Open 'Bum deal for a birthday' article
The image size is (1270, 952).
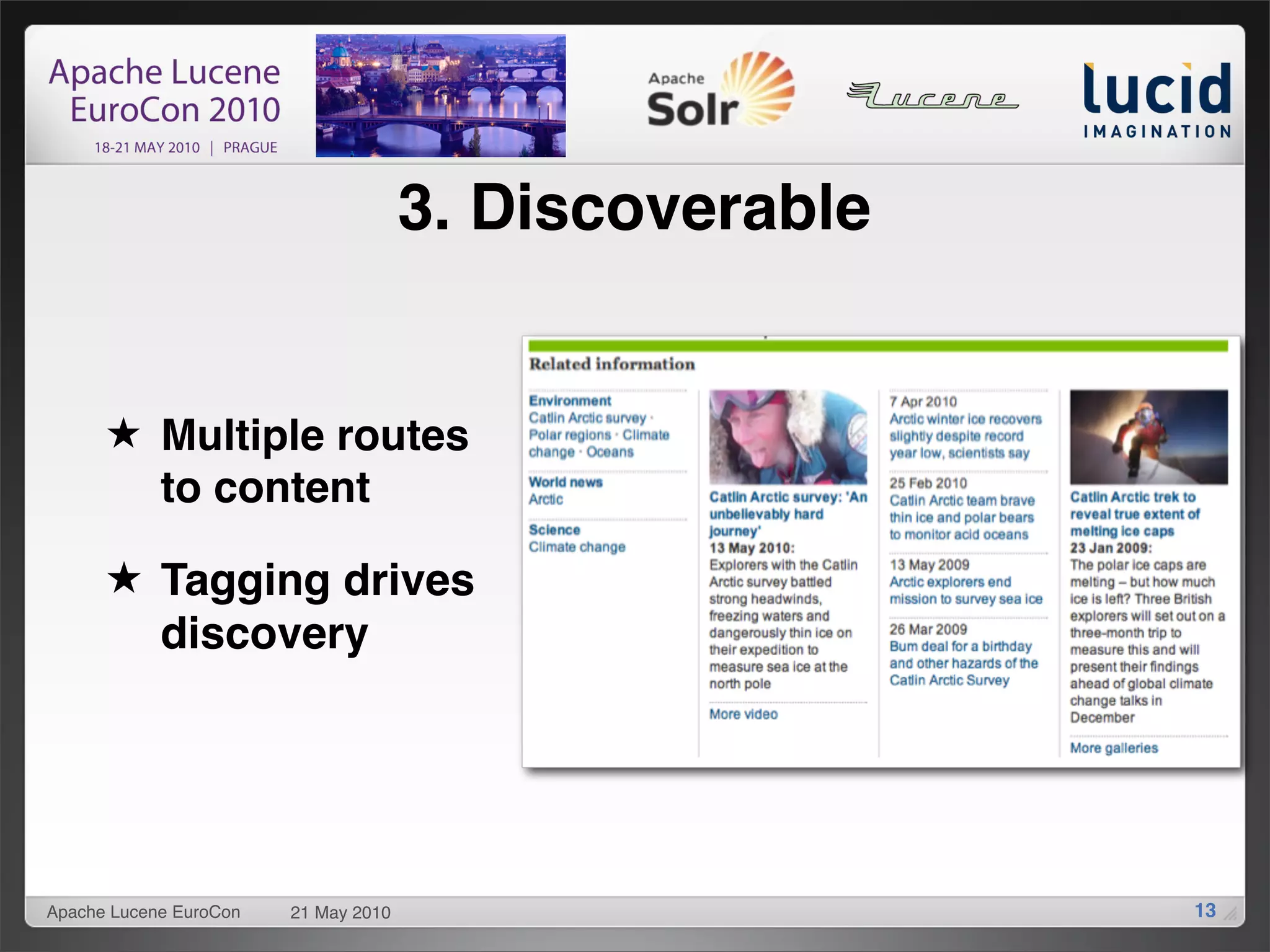[964, 663]
